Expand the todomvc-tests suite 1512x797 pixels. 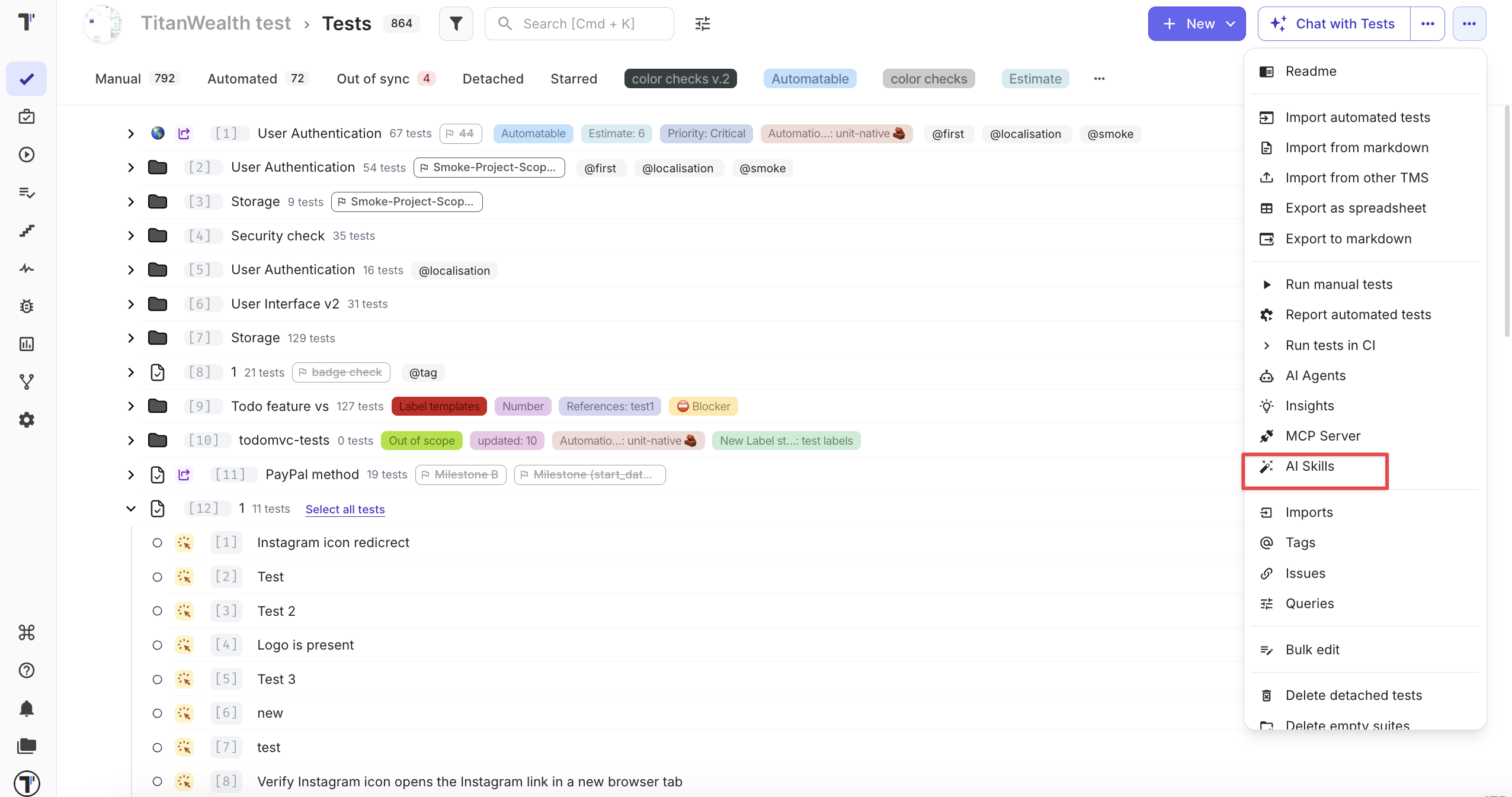tap(131, 441)
